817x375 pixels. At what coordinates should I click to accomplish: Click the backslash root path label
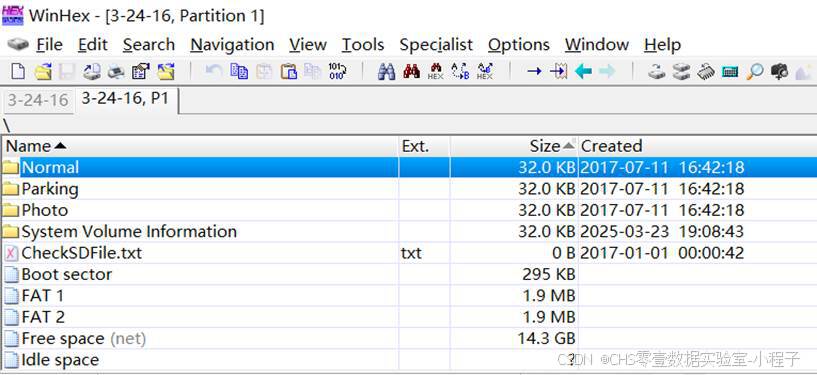pos(6,126)
